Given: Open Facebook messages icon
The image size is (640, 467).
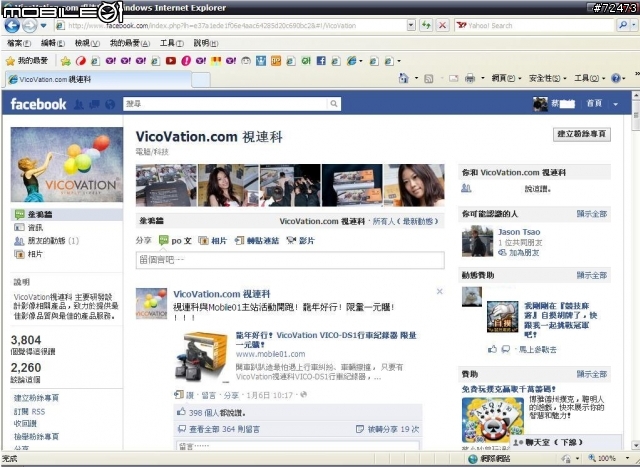Looking at the screenshot, I should (x=94, y=105).
